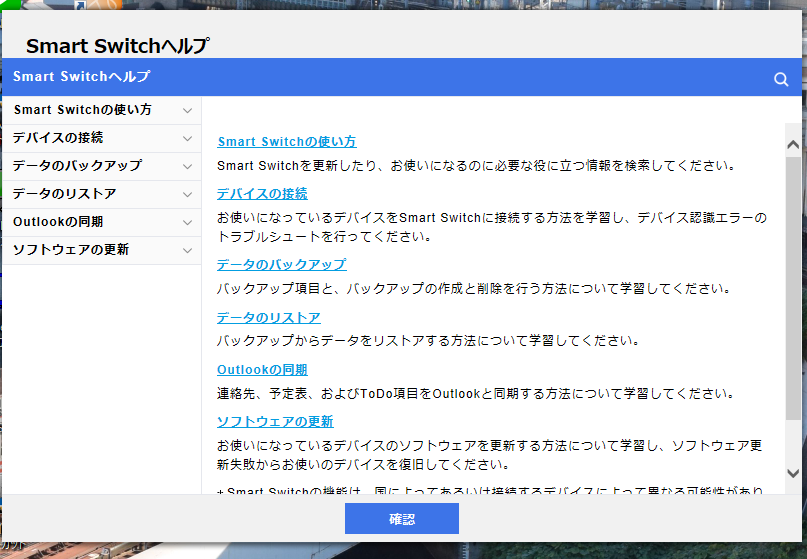Click the scrollbar down arrow

click(793, 473)
